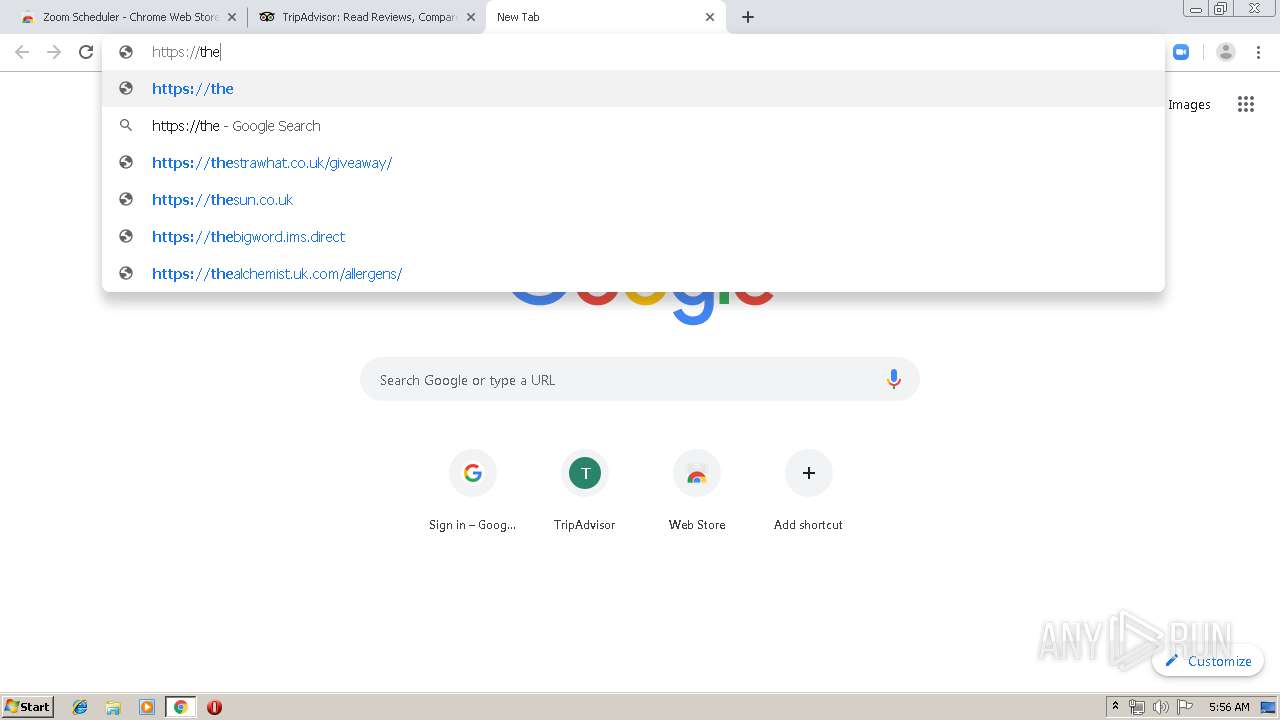This screenshot has height=720, width=1280.
Task: Open a new tab with plus button
Action: click(x=748, y=17)
